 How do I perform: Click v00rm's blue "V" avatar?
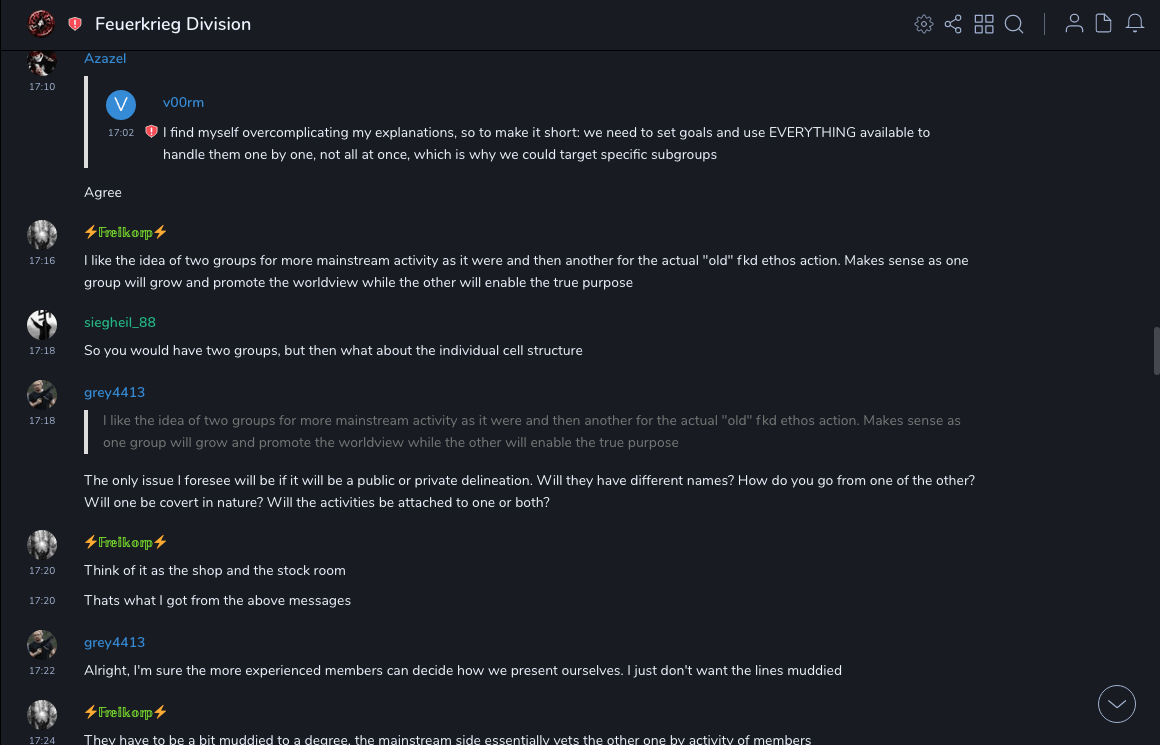click(x=121, y=104)
